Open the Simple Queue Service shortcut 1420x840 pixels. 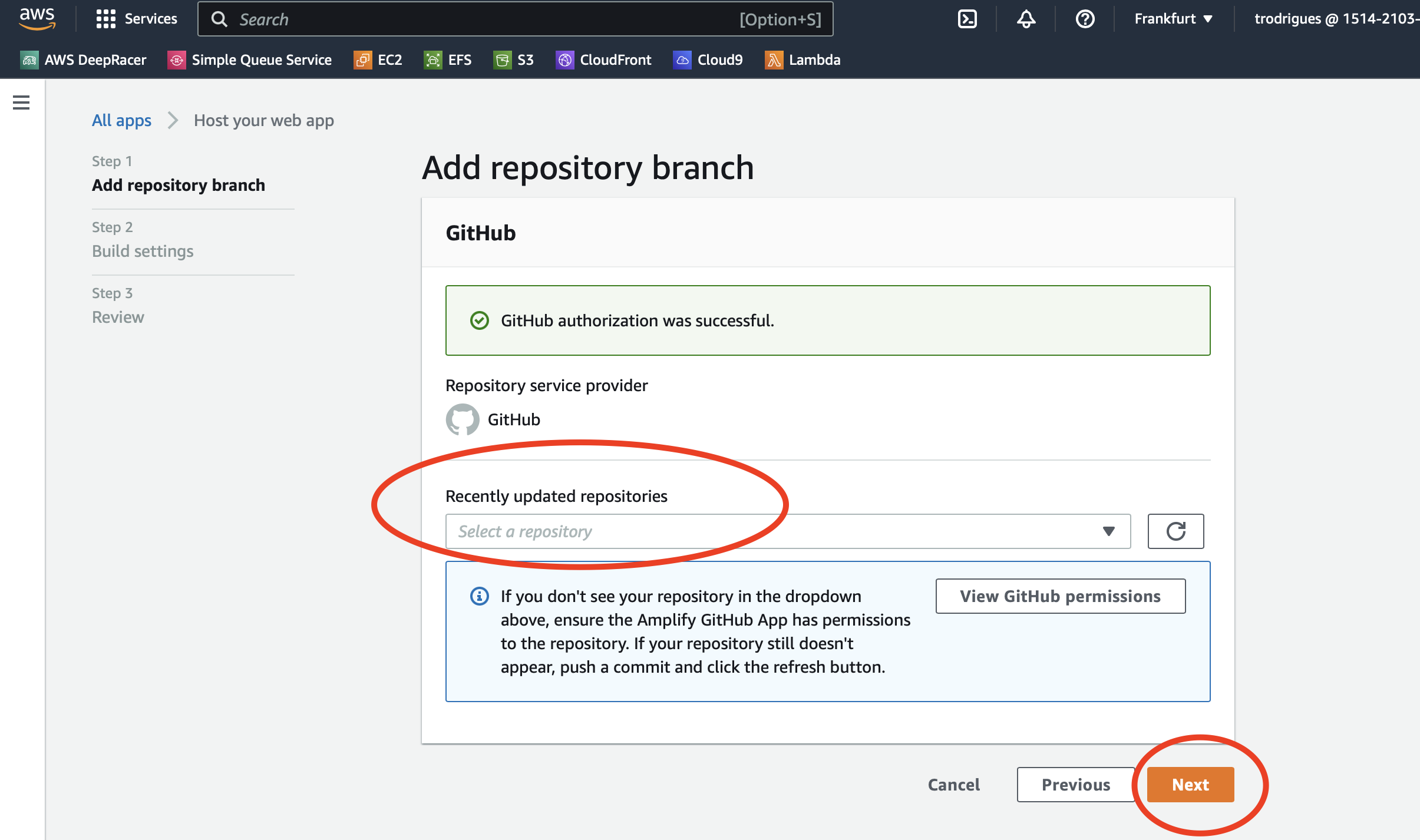(250, 59)
